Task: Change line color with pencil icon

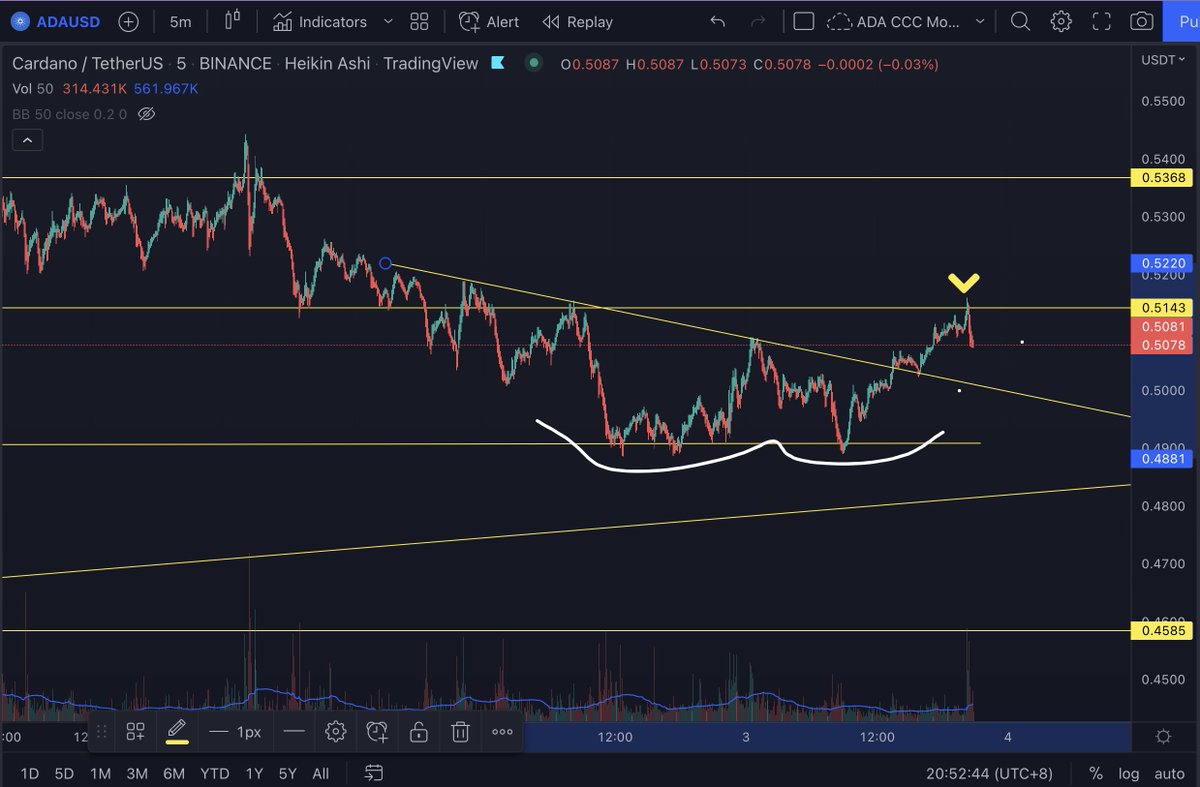Action: 177,731
